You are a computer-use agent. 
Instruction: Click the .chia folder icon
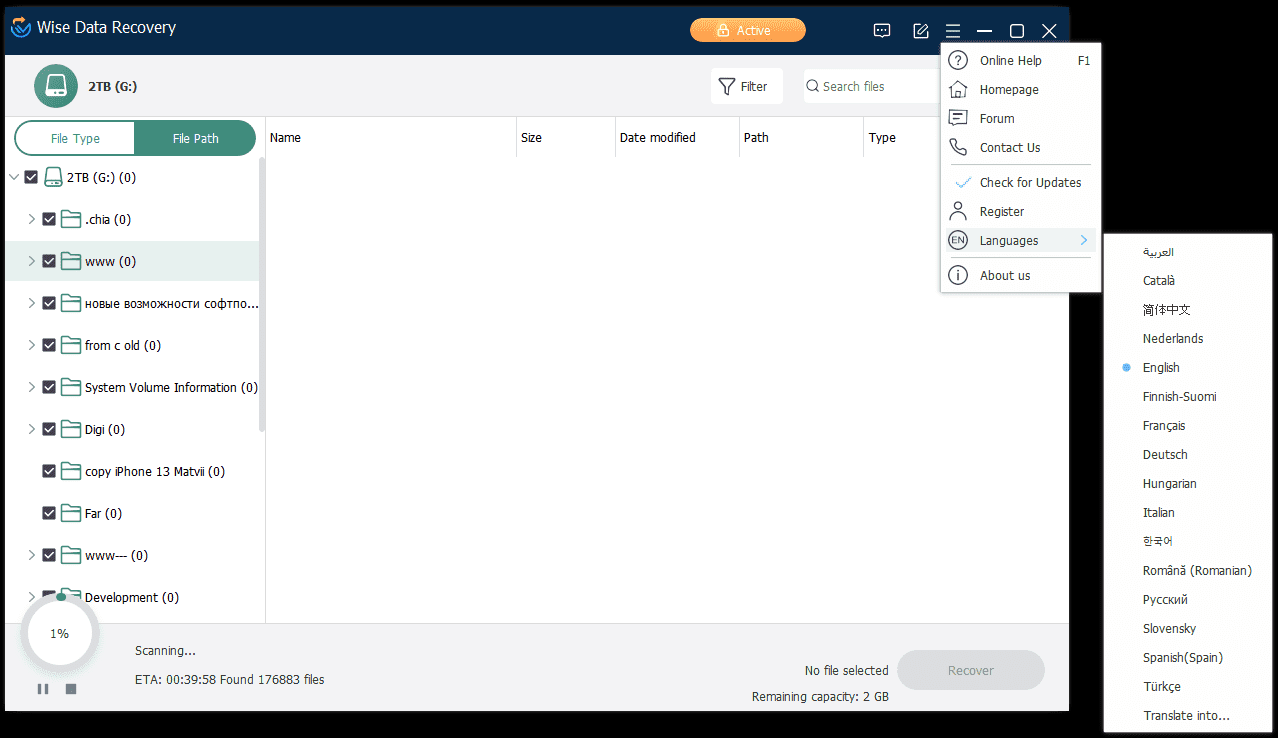click(x=70, y=219)
